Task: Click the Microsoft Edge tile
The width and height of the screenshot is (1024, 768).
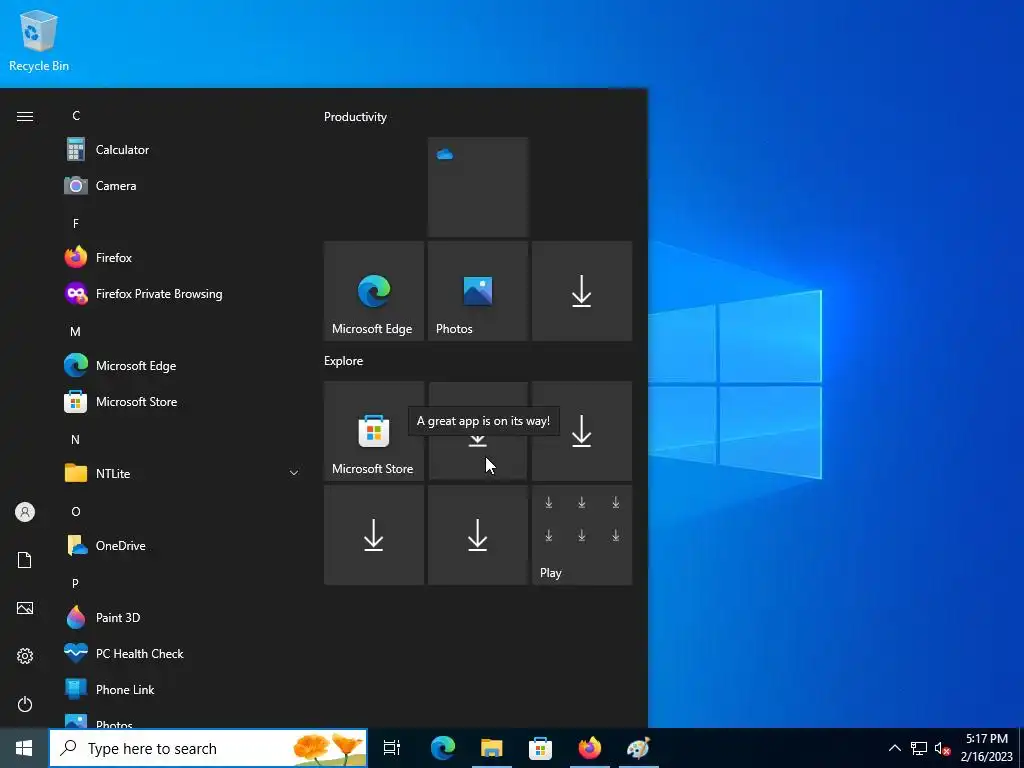Action: [374, 291]
